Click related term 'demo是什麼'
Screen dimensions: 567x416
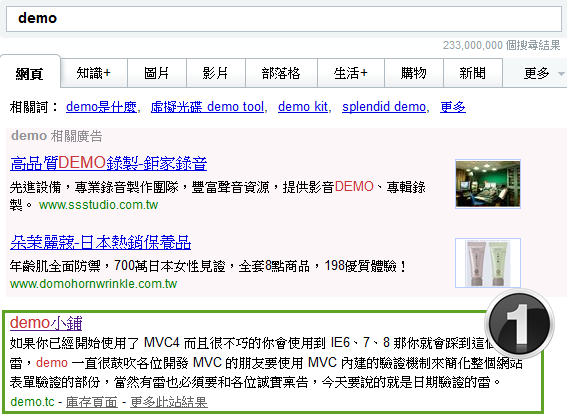coord(101,107)
